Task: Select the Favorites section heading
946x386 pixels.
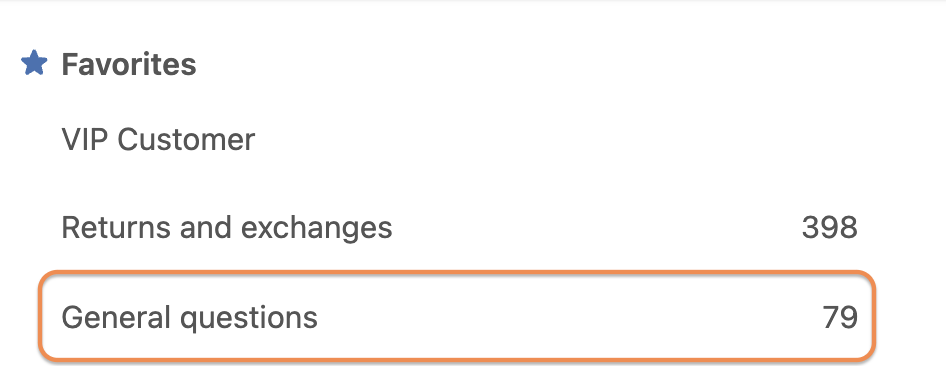Action: (x=129, y=64)
